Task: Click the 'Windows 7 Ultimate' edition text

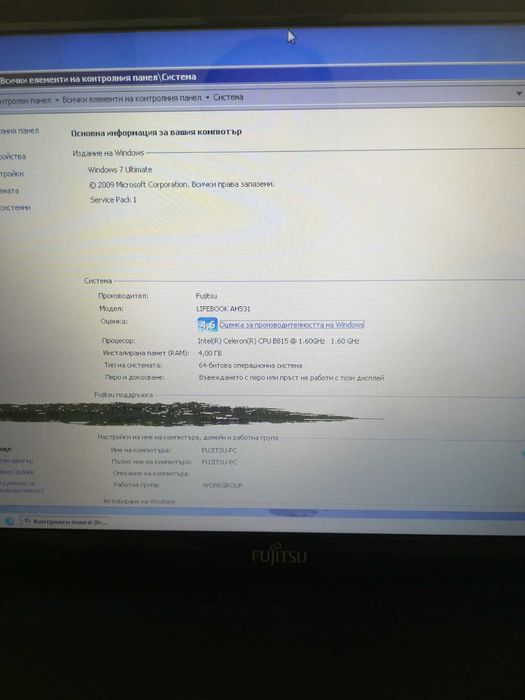Action: click(120, 170)
